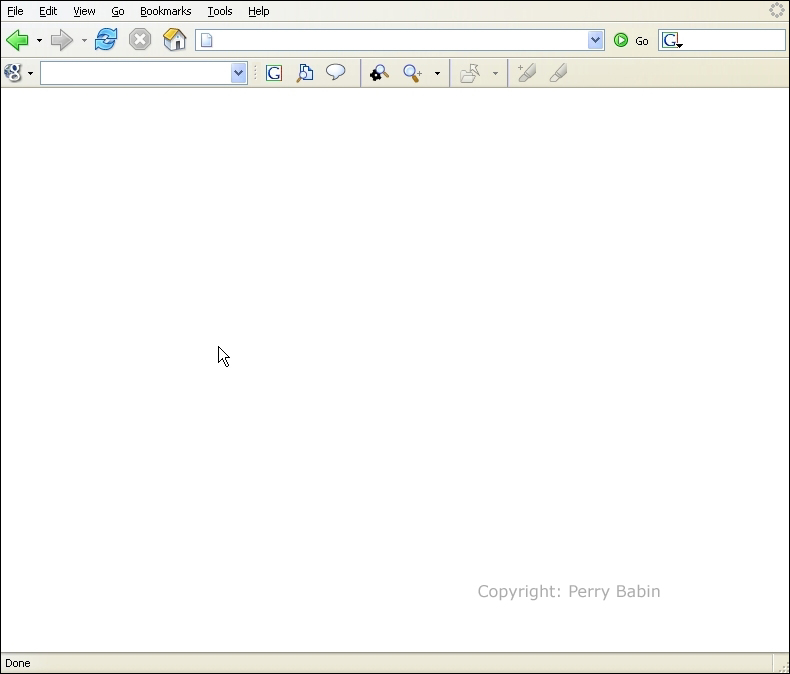Open the Forward history dropdown arrow
Image resolution: width=790 pixels, height=674 pixels.
click(x=84, y=40)
